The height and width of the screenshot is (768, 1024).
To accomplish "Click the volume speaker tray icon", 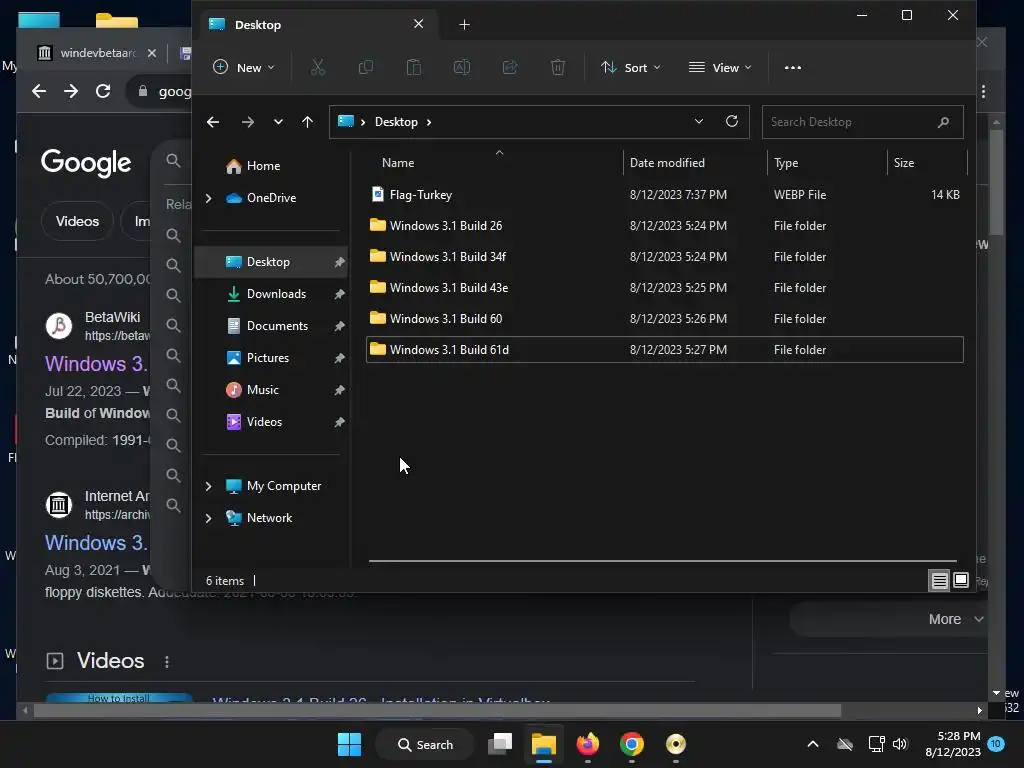I will click(900, 744).
